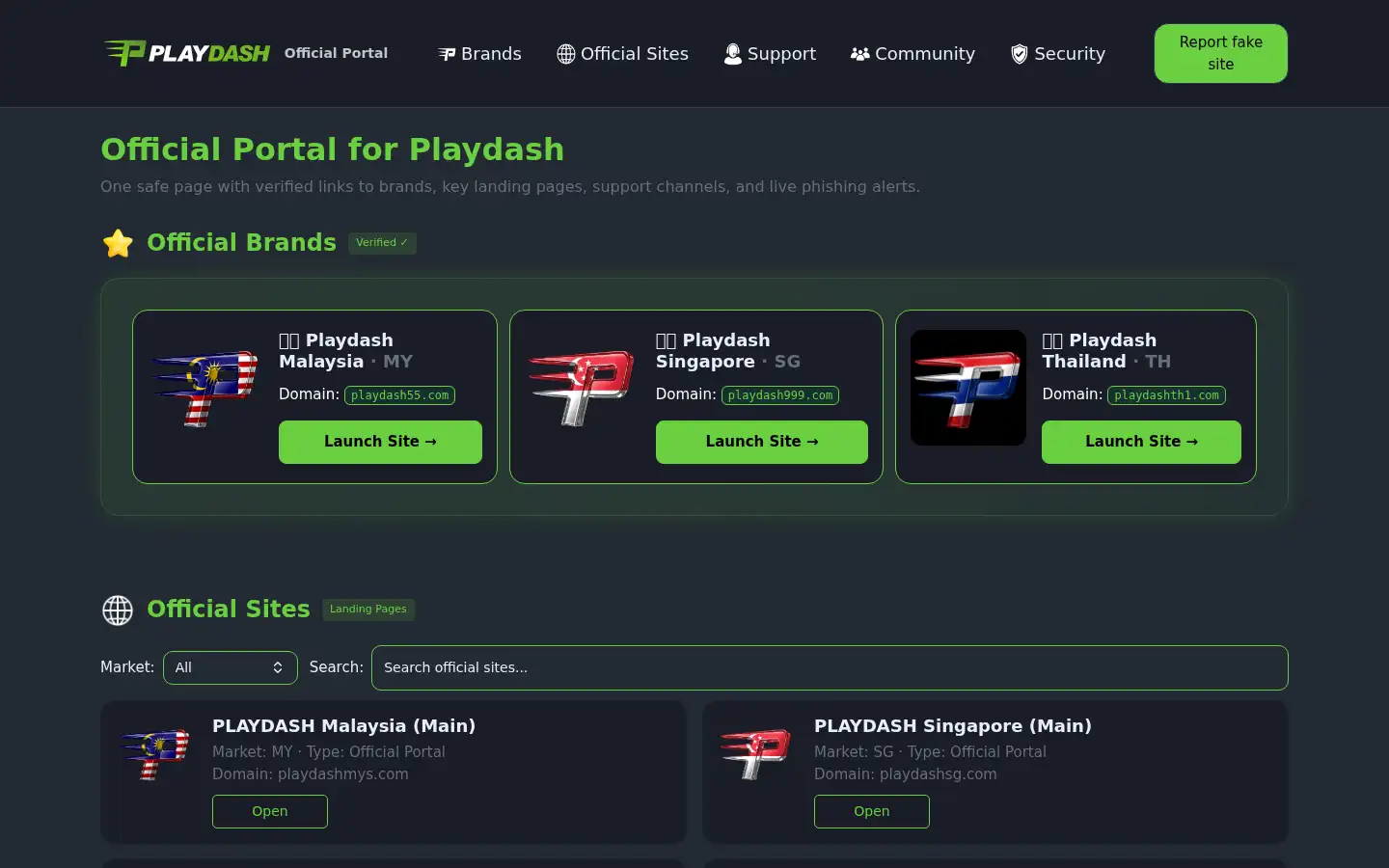The image size is (1389, 868).
Task: Focus the Search official sites field
Action: tap(830, 667)
